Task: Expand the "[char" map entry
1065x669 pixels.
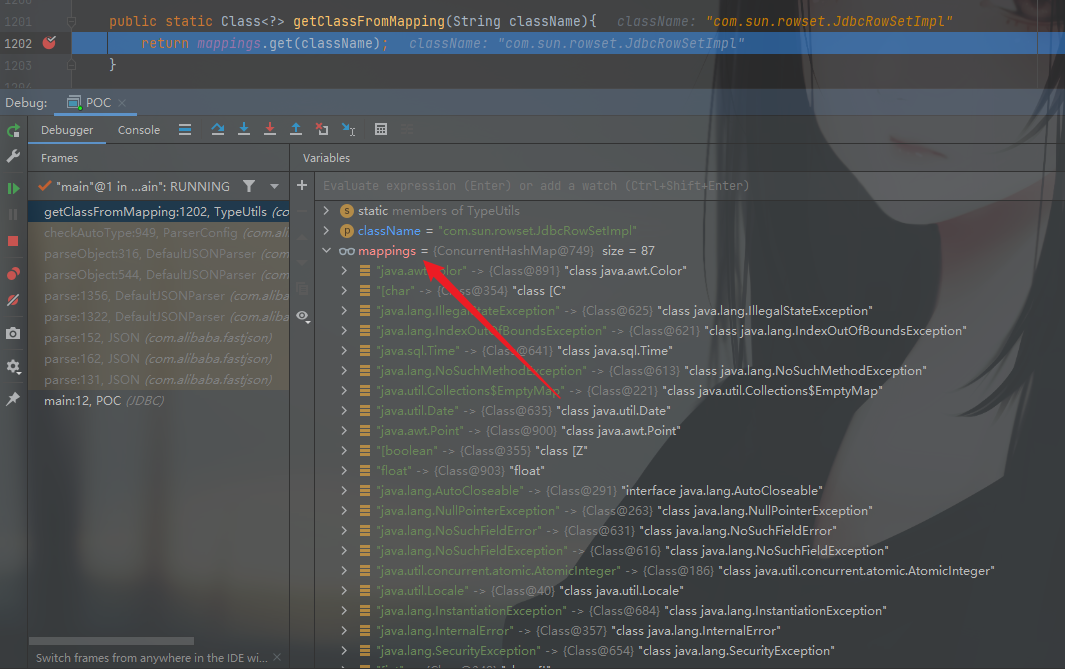Action: click(x=344, y=291)
